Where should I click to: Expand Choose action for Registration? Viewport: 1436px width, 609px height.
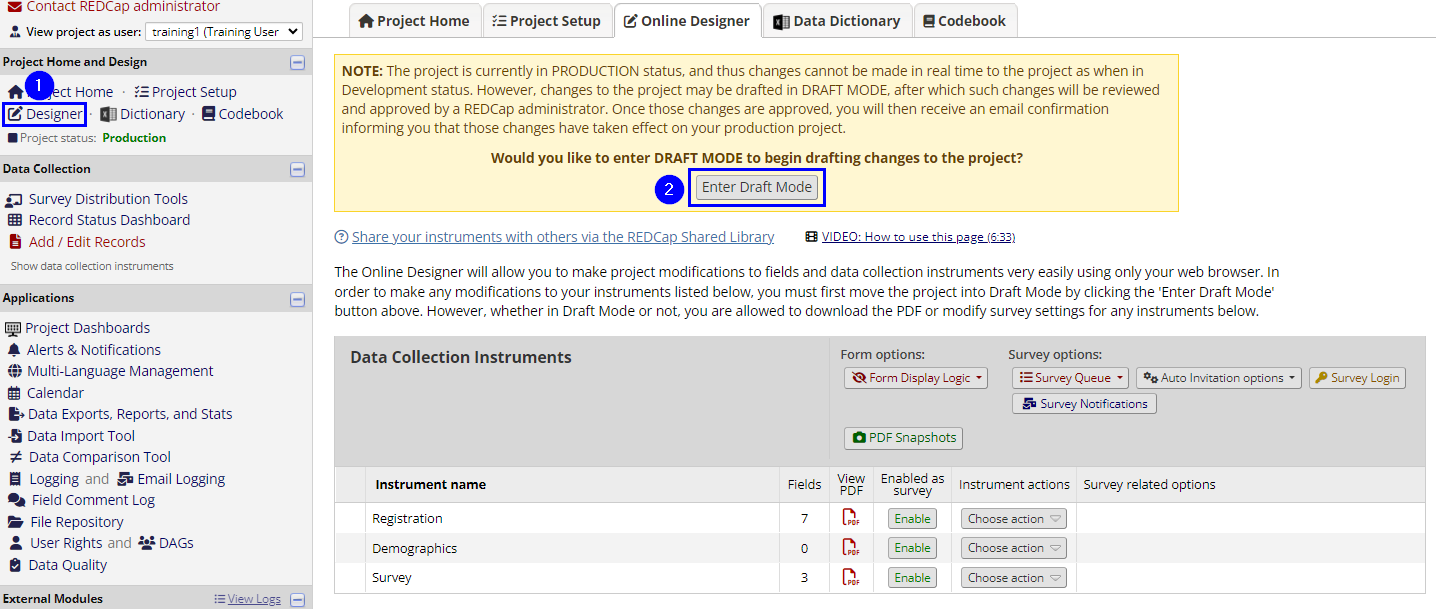1013,519
